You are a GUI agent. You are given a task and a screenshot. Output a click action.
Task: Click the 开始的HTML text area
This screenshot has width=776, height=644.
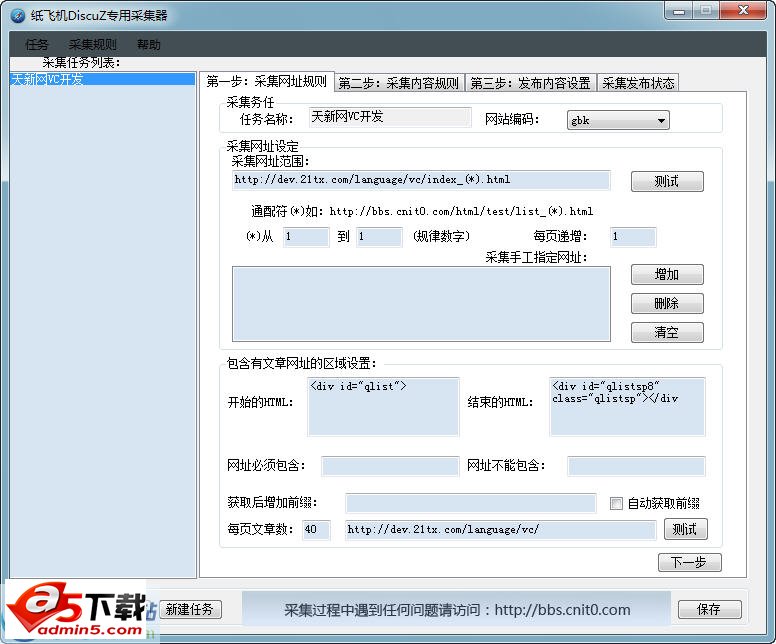pyautogui.click(x=384, y=407)
